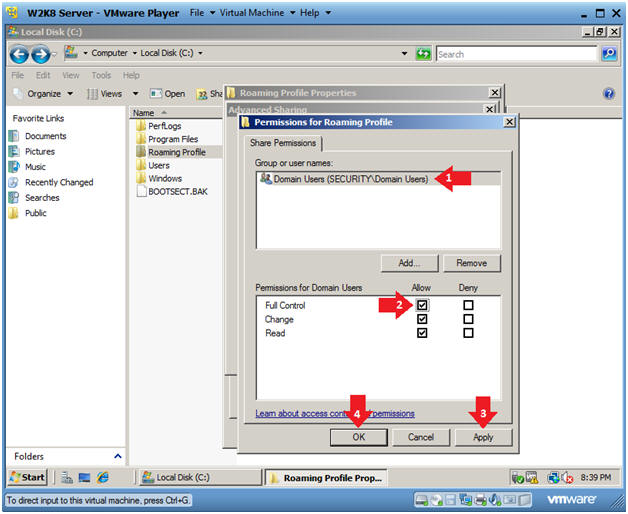
Task: Open Learn about access control link
Action: click(x=335, y=413)
